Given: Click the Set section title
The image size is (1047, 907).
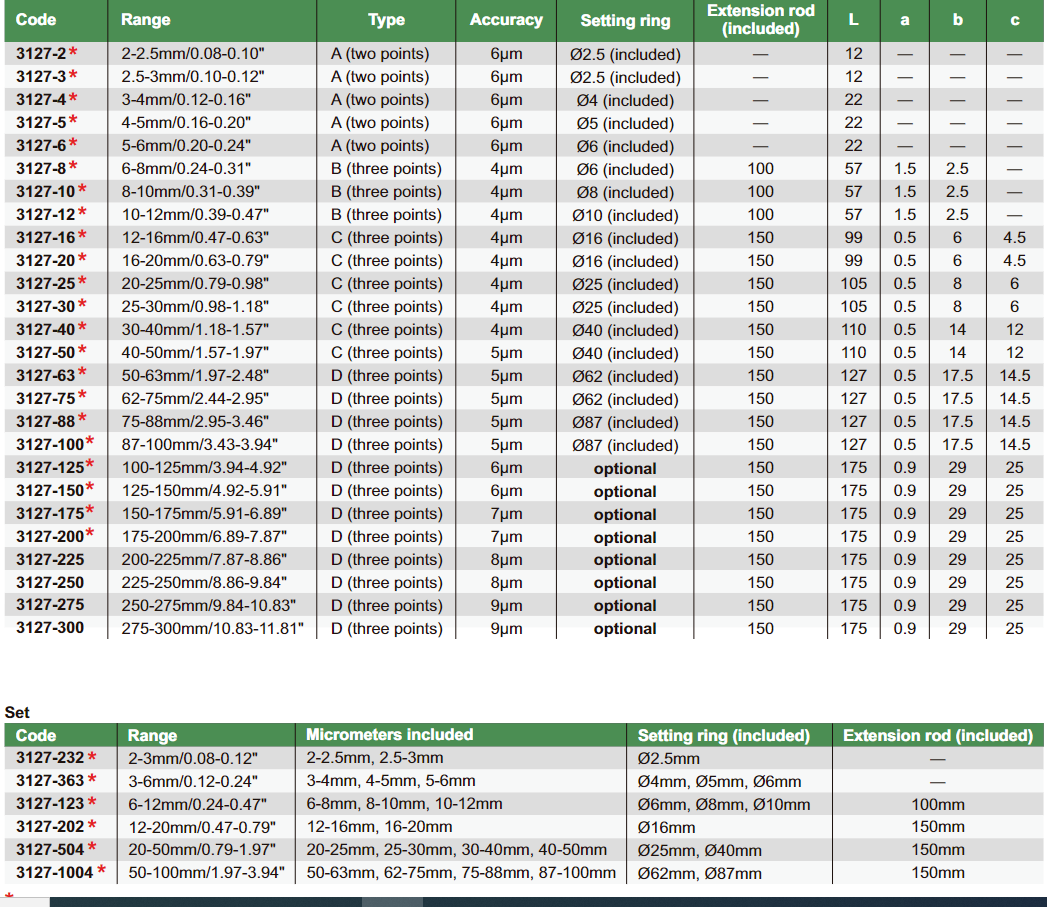Looking at the screenshot, I should [17, 713].
